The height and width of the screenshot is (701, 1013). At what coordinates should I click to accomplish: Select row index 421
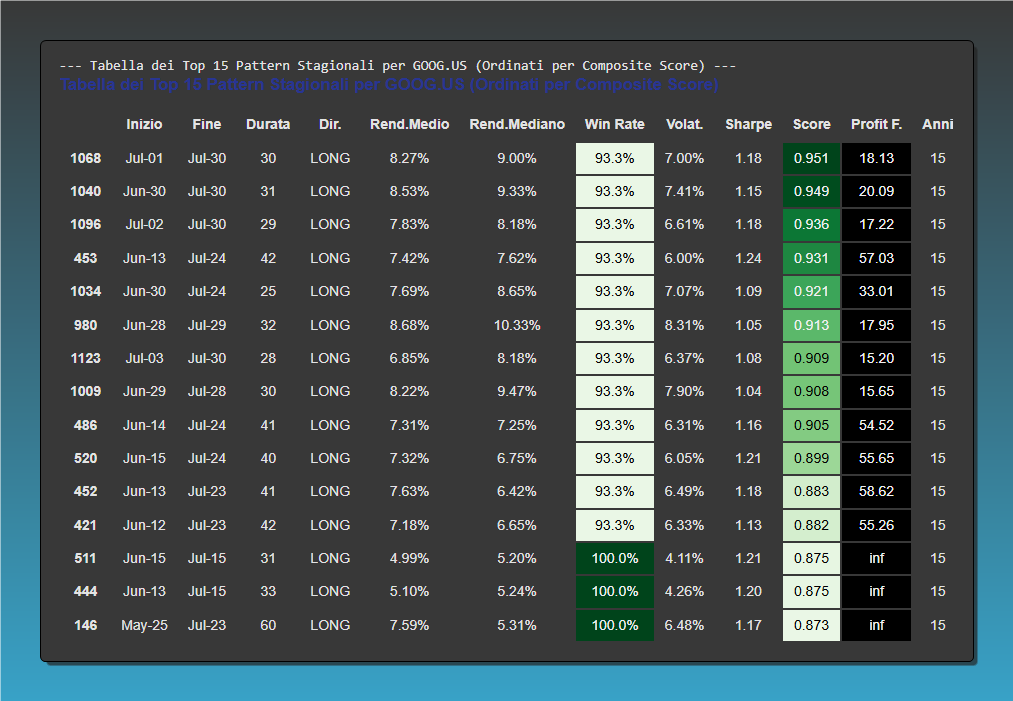pyautogui.click(x=85, y=525)
